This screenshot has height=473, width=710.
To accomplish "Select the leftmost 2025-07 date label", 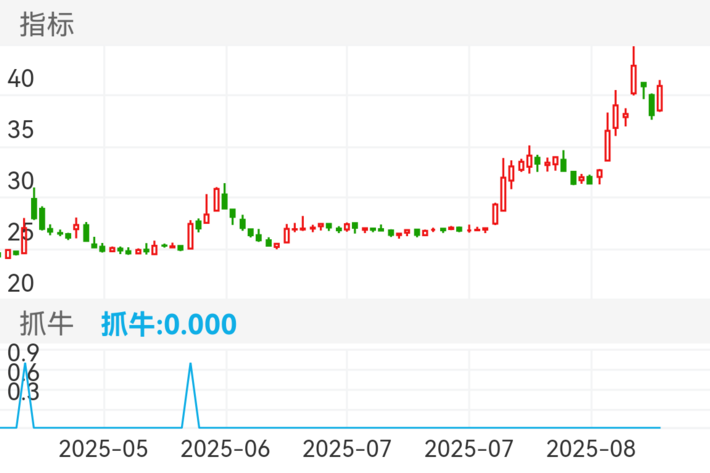I will 346,449.
